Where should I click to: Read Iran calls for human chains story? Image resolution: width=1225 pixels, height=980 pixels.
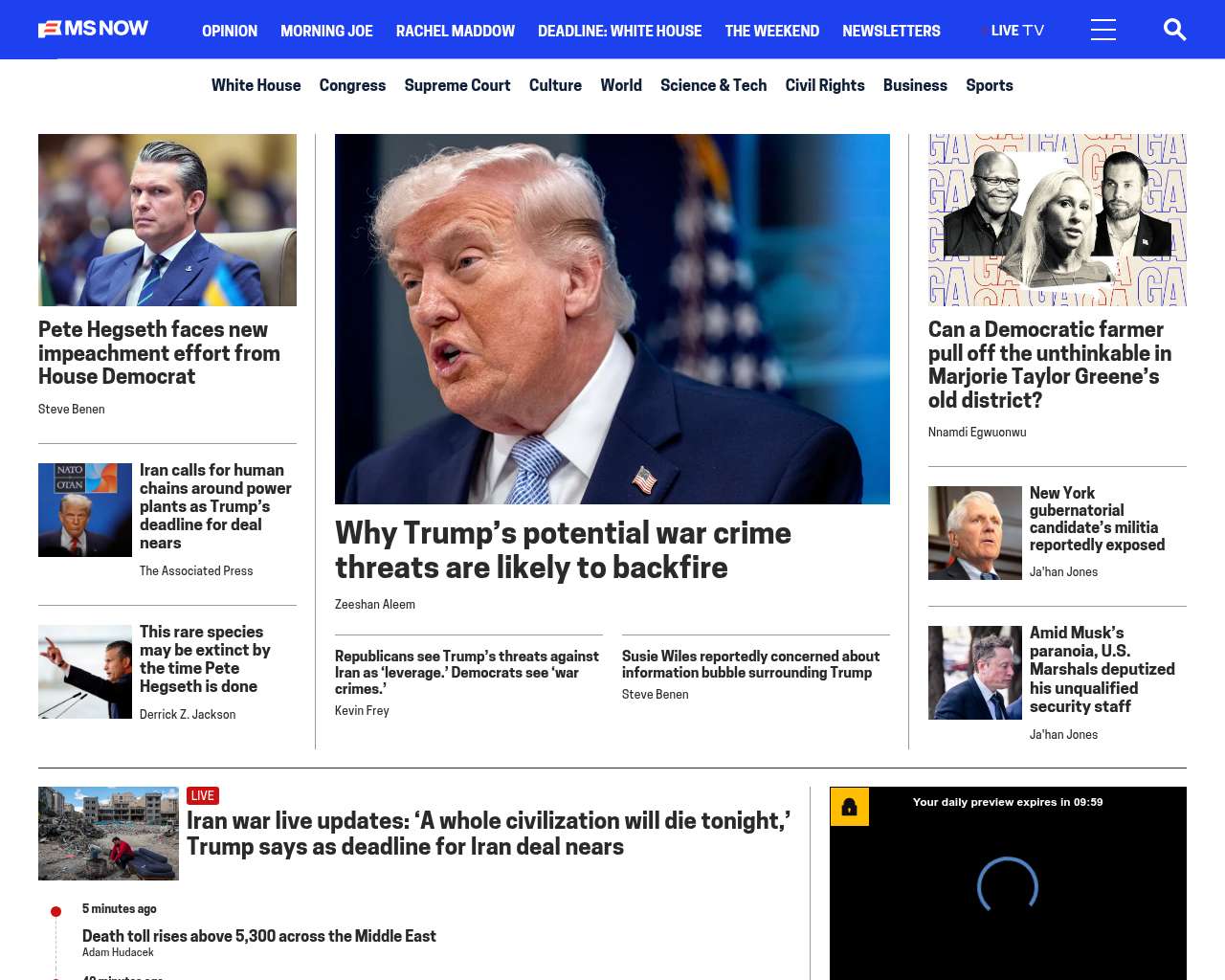coord(215,506)
